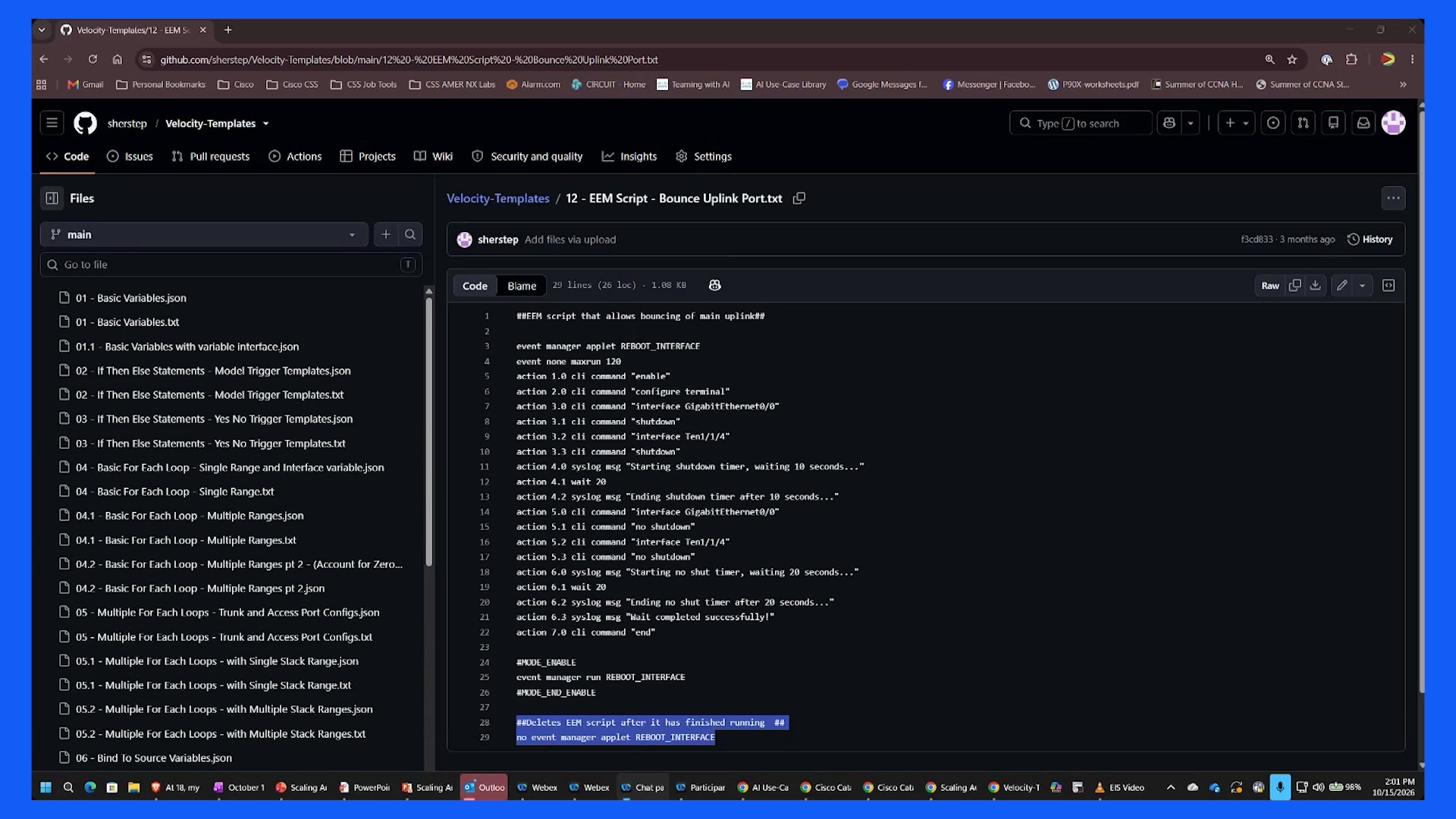Add a file with the plus button
The height and width of the screenshot is (819, 1456).
coord(386,234)
